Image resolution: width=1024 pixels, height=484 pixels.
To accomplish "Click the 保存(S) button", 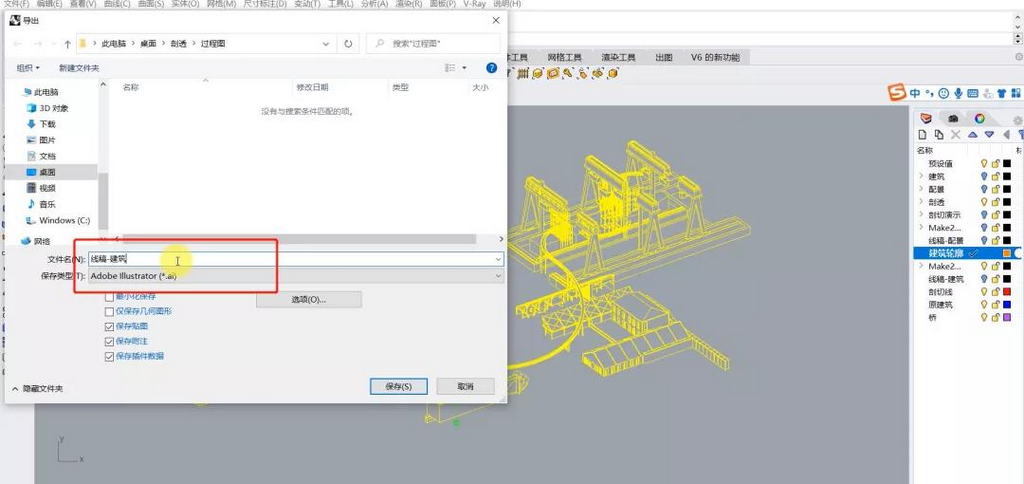I will [399, 386].
